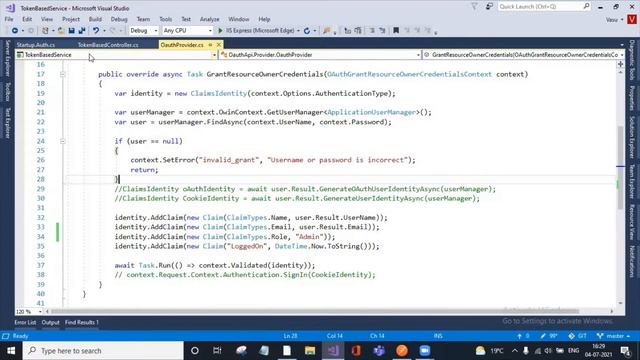Click the Undo icon
Screen dimensions: 640x360
pyautogui.click(x=96, y=31)
